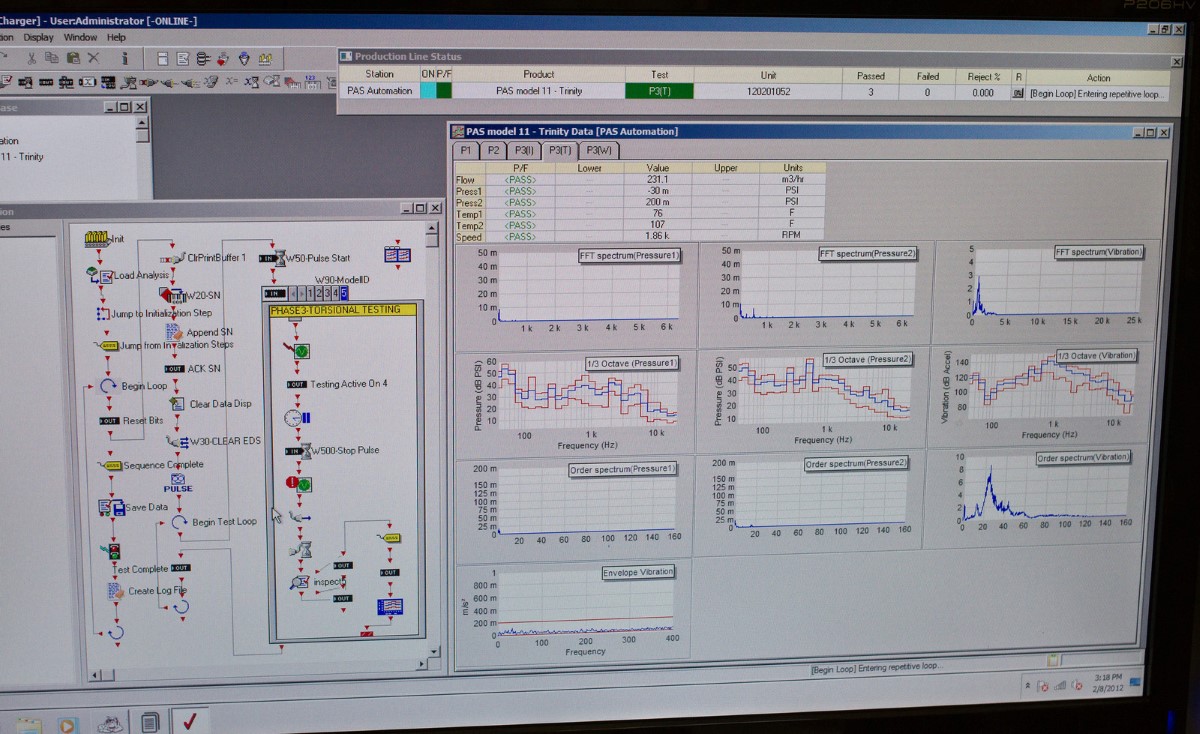The height and width of the screenshot is (734, 1200).
Task: Click the cyan ON status indicator
Action: point(428,91)
